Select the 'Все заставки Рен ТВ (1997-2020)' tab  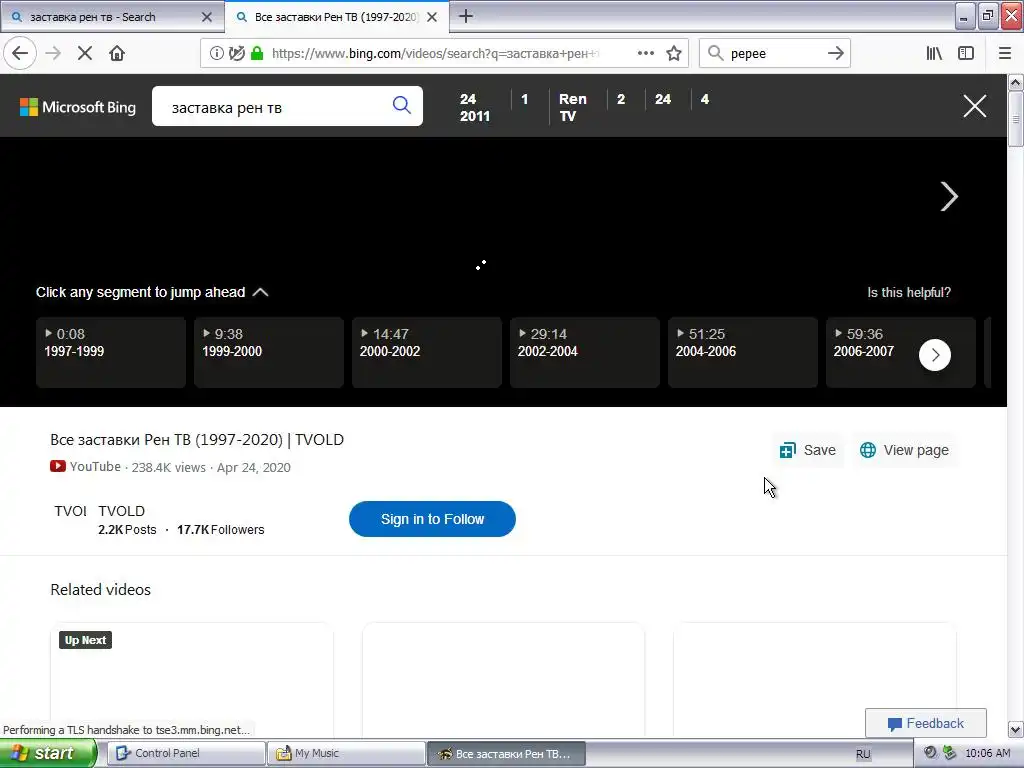click(337, 17)
